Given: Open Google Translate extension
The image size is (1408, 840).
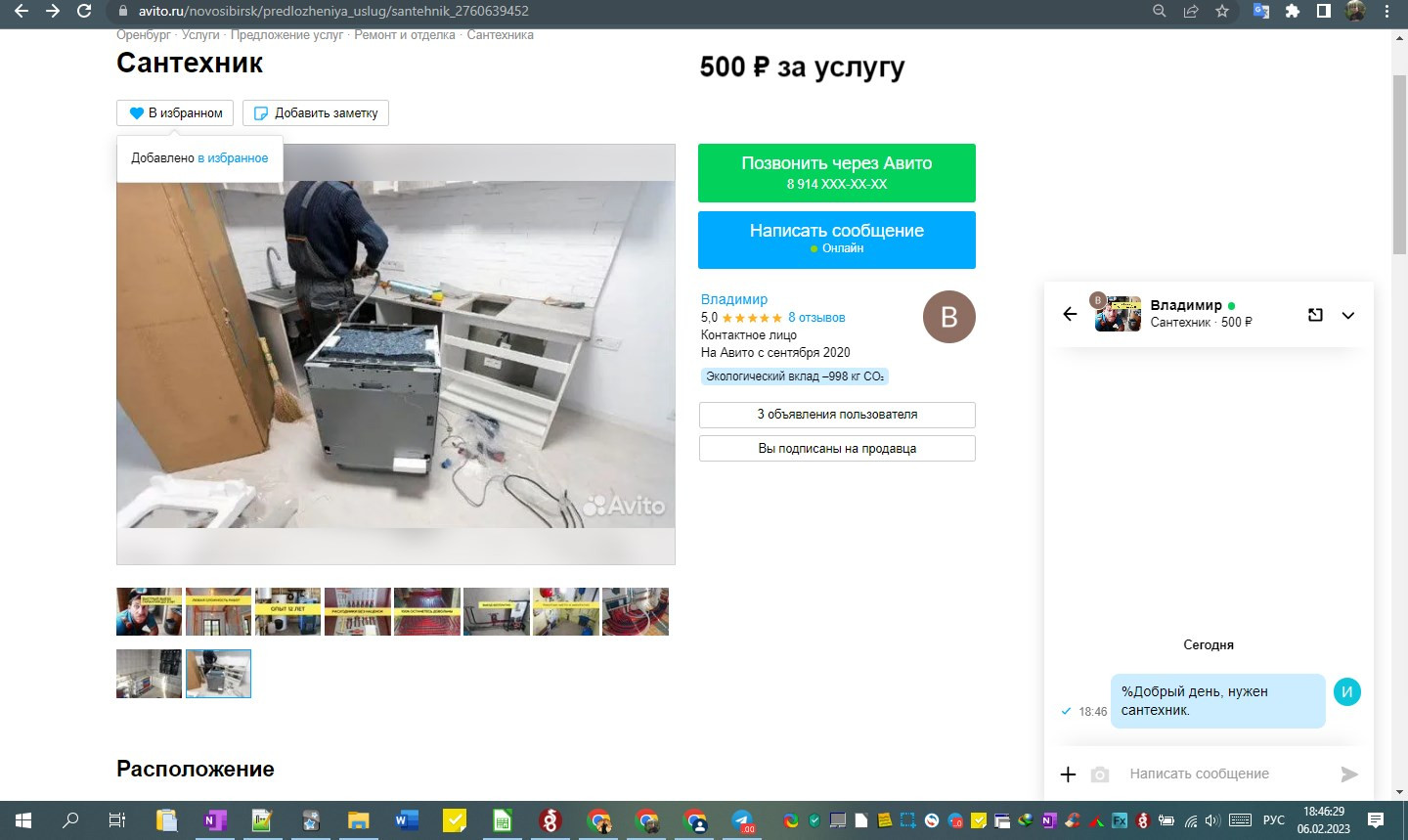Looking at the screenshot, I should click(1261, 11).
